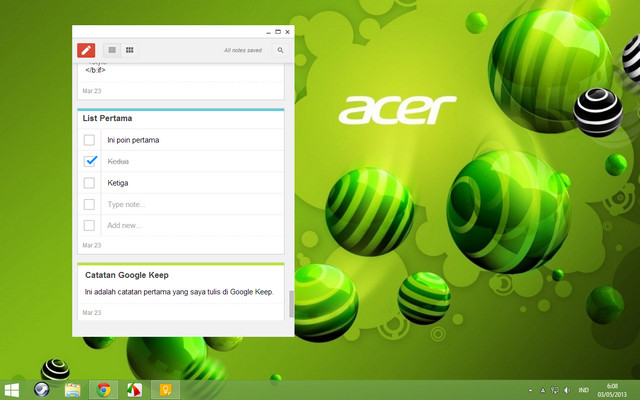This screenshot has height=400, width=640.
Task: Open the Windows Start button
Action: point(11,390)
